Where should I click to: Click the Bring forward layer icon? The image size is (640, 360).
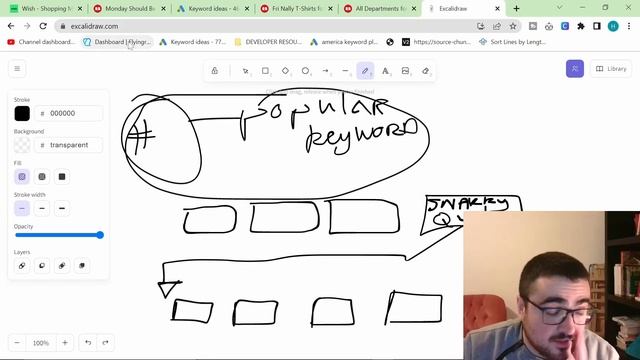click(x=62, y=266)
